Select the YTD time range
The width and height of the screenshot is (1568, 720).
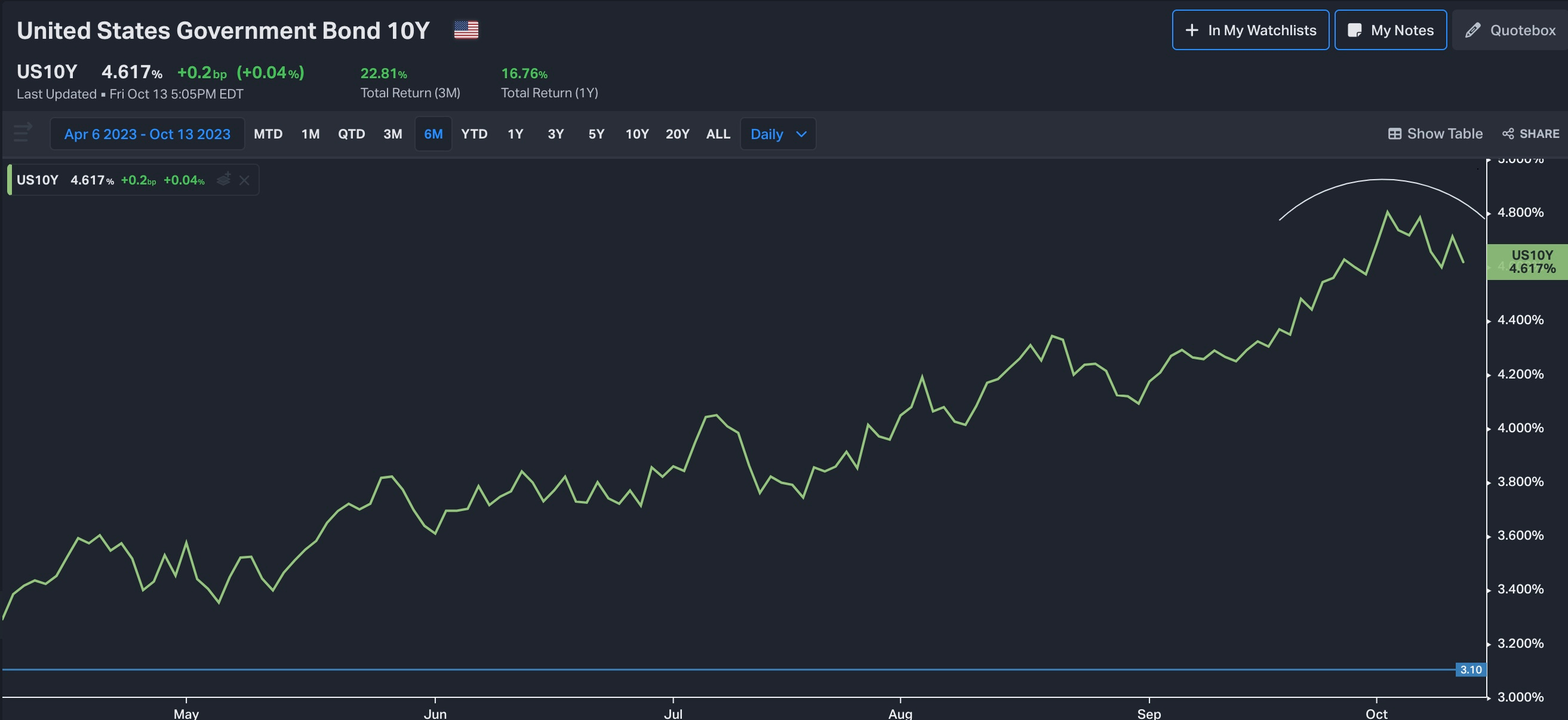474,134
